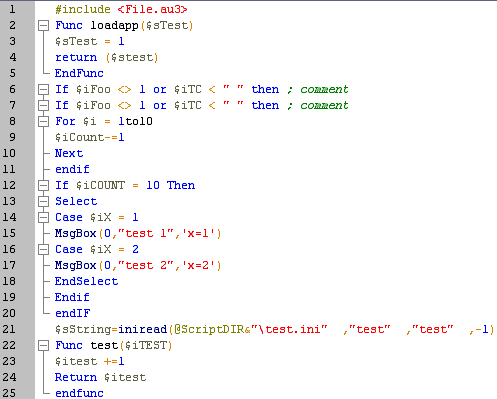Image resolution: width=497 pixels, height=399 pixels.
Task: Click EndFunc on line 5
Action: [79, 73]
